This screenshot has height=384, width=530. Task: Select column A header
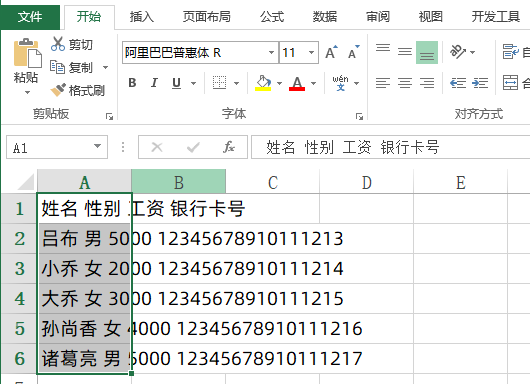(84, 182)
